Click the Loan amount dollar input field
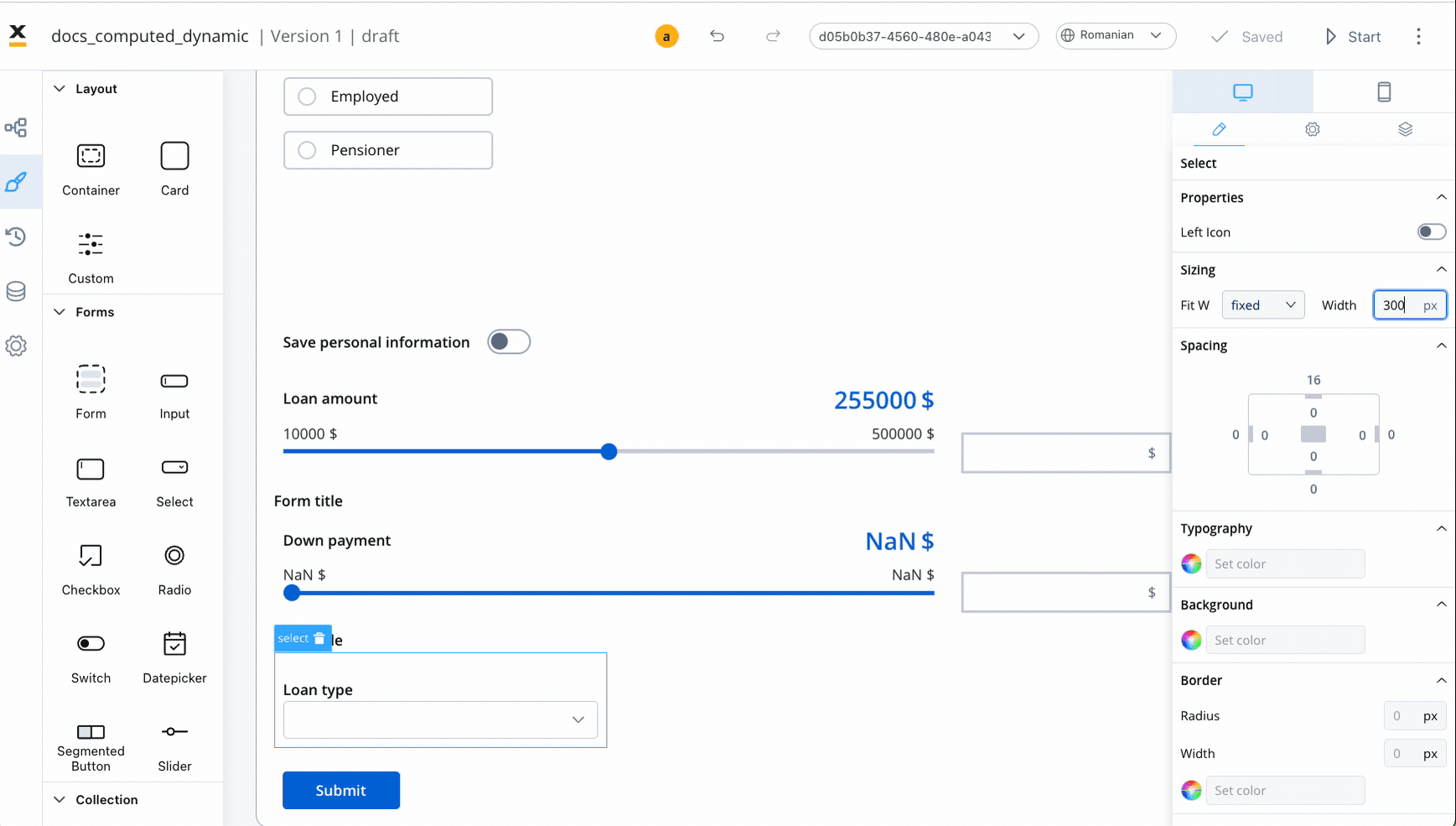The width and height of the screenshot is (1456, 826). pos(1065,453)
